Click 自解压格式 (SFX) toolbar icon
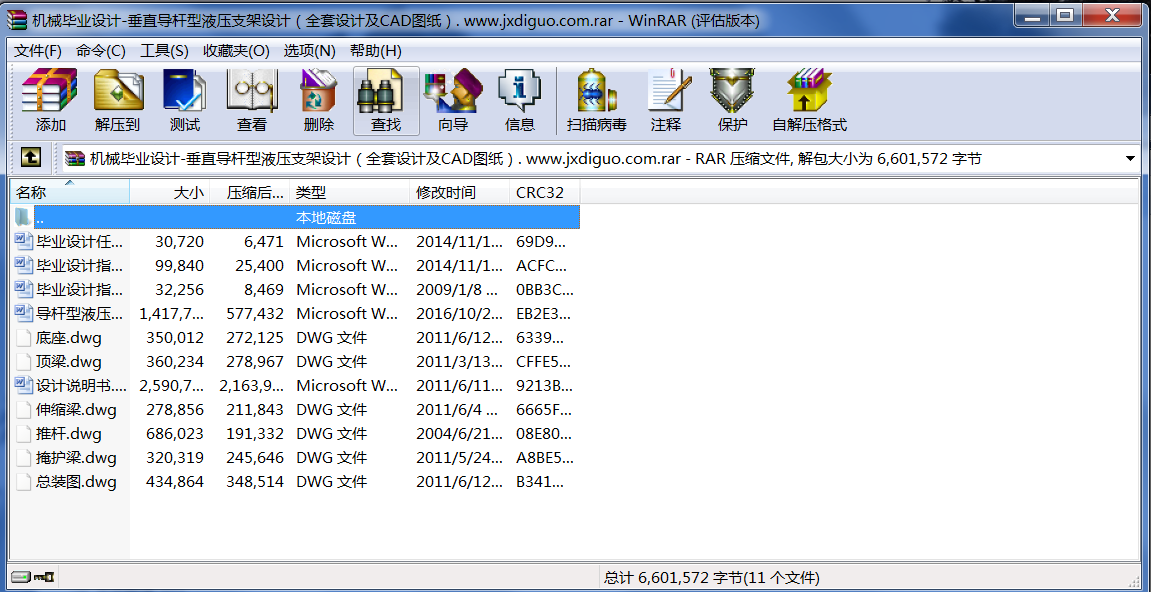The width and height of the screenshot is (1151, 592). (x=810, y=101)
